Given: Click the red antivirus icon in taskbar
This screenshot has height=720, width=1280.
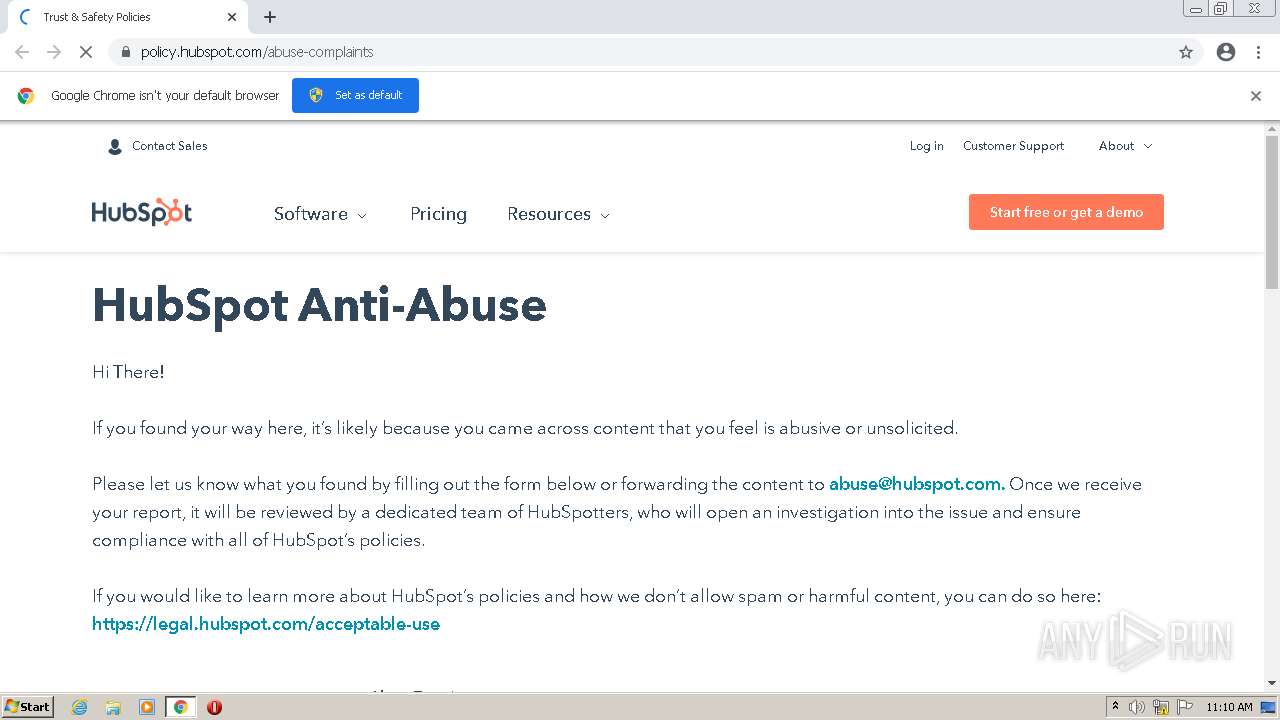Looking at the screenshot, I should point(214,707).
